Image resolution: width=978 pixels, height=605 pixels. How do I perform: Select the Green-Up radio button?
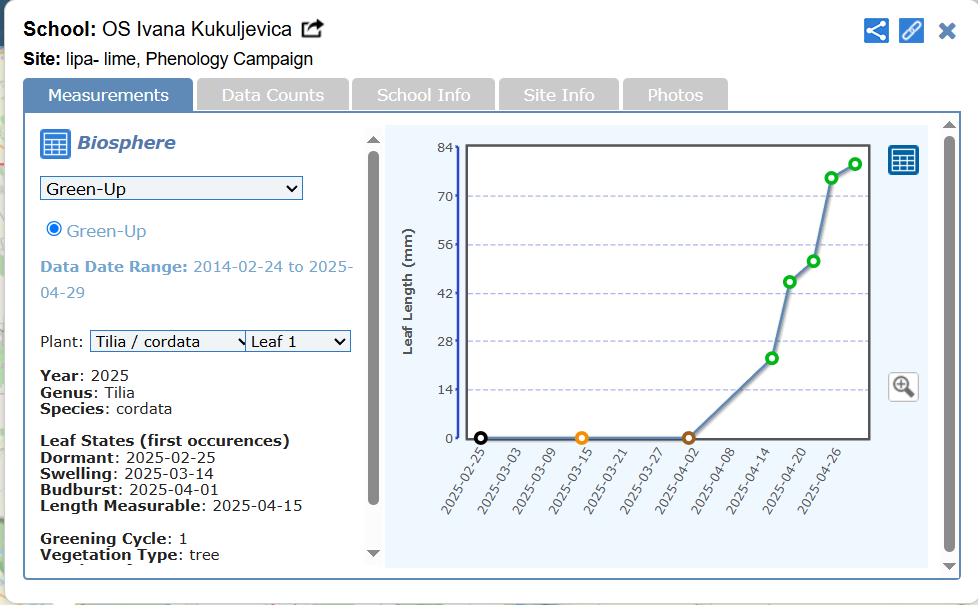tap(55, 229)
